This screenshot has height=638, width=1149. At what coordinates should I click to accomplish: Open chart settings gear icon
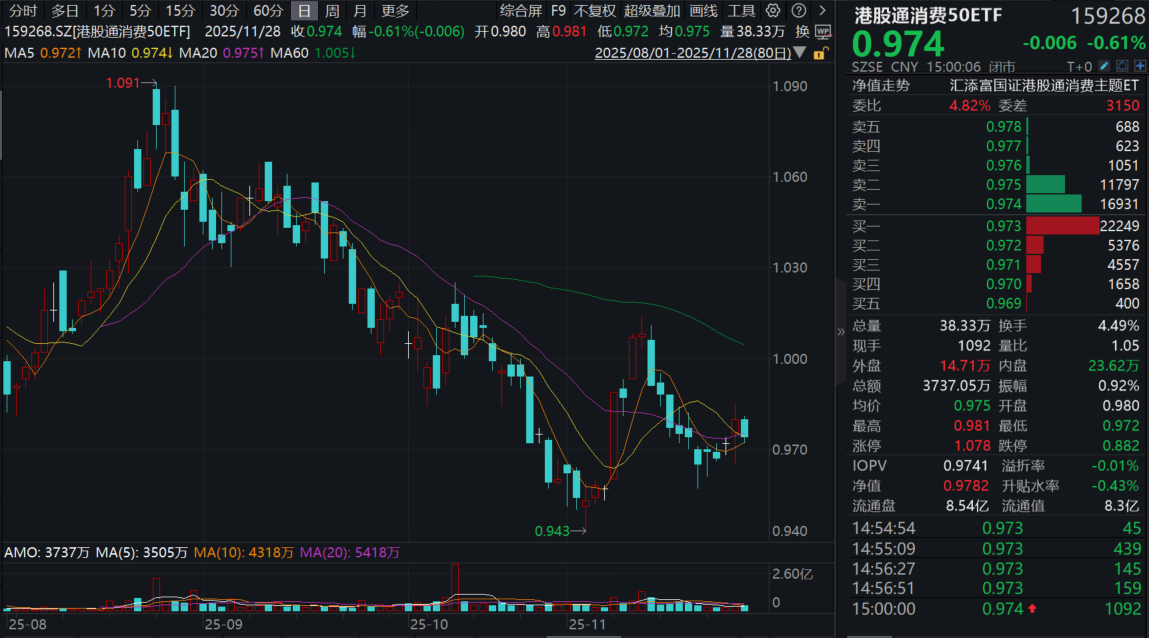coord(773,11)
